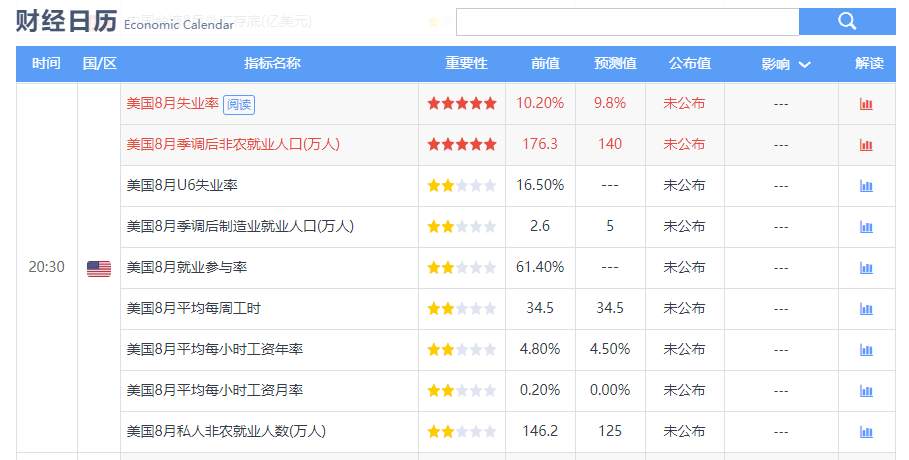Open chart icon for 美国8月就业参与率
The image size is (909, 460).
[866, 268]
